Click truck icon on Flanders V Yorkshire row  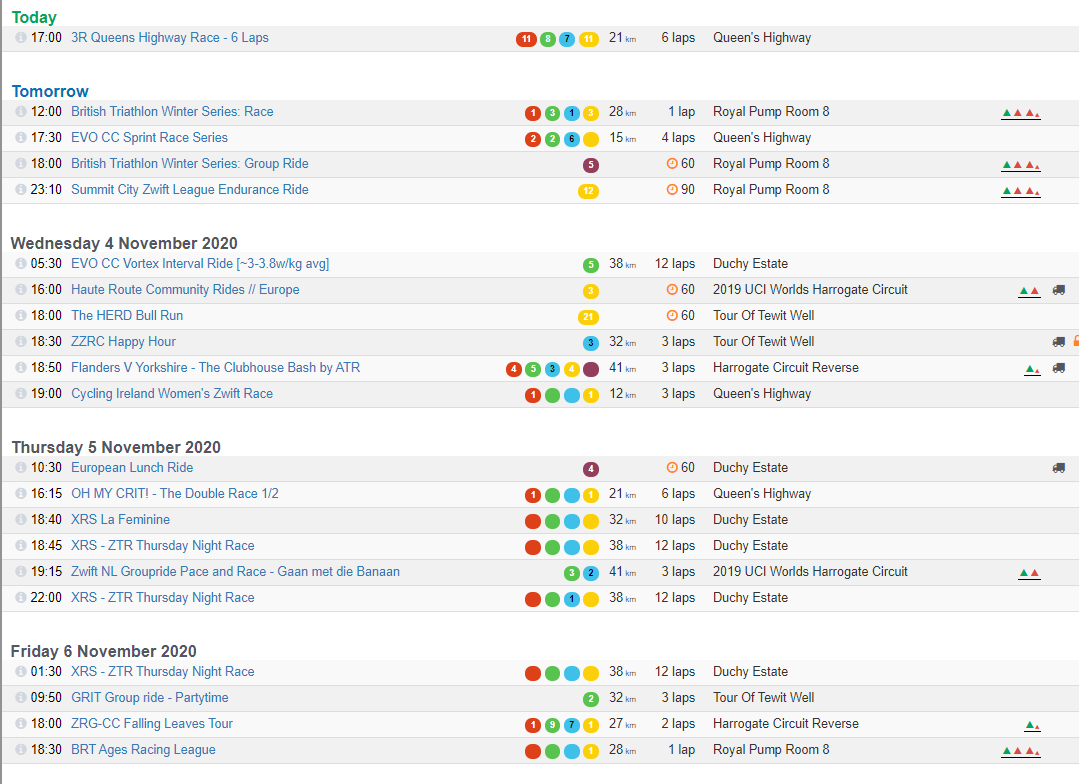pos(1059,368)
